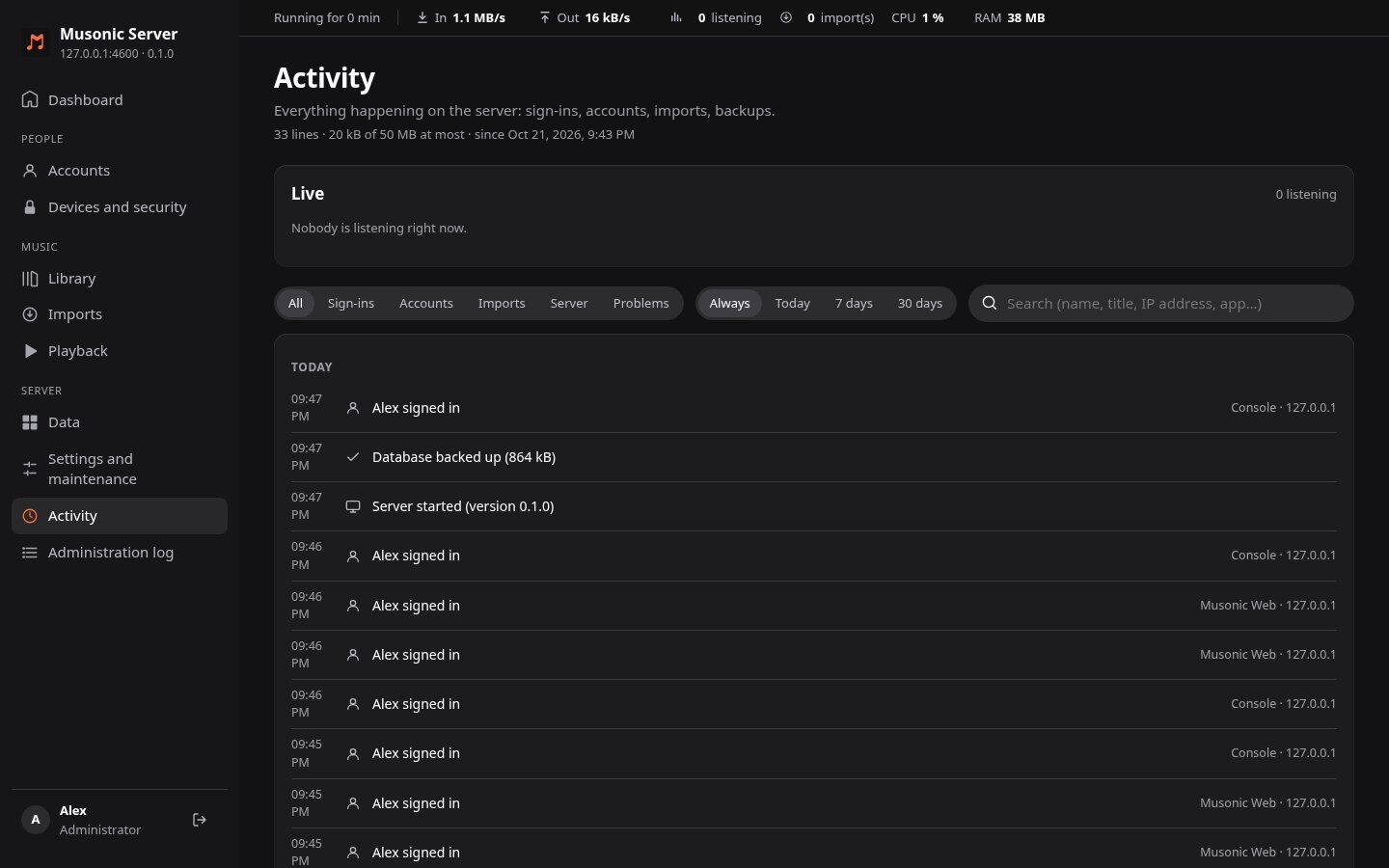1389x868 pixels.
Task: Click the Library books icon
Action: pos(30,279)
